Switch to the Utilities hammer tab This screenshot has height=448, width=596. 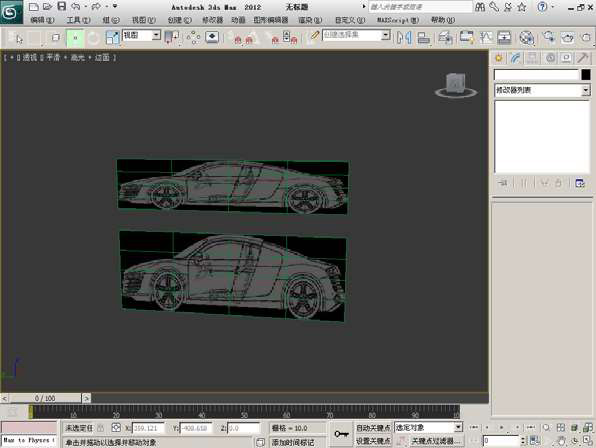pos(583,58)
